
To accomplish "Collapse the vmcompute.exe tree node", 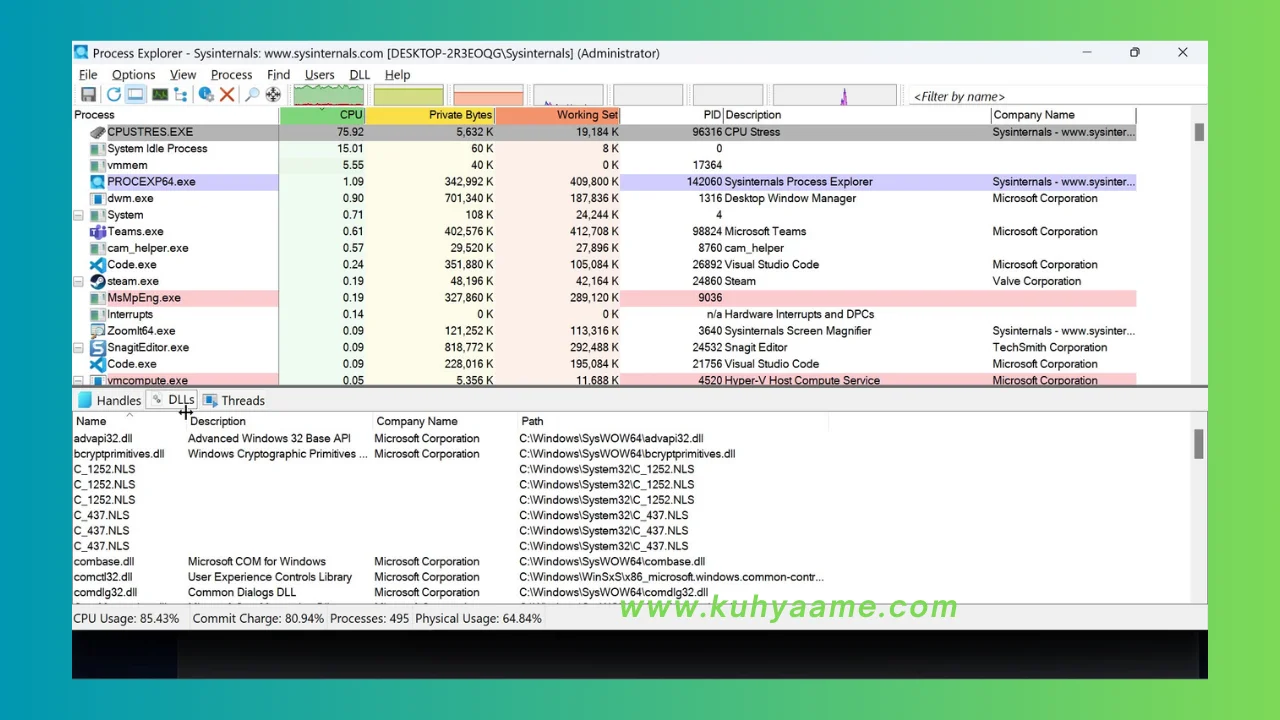I will tap(78, 380).
